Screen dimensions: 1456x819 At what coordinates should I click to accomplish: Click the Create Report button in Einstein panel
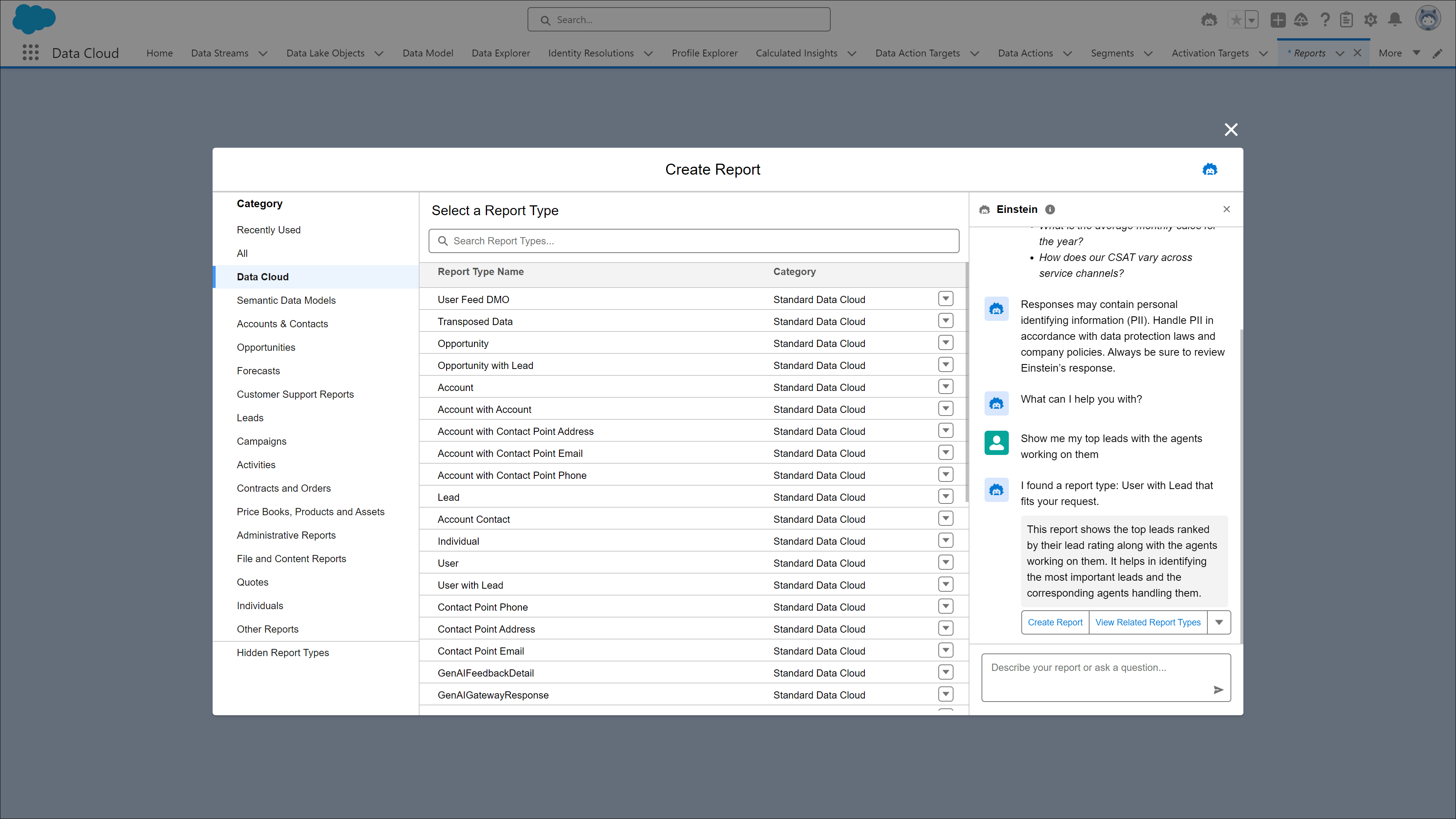tap(1055, 622)
